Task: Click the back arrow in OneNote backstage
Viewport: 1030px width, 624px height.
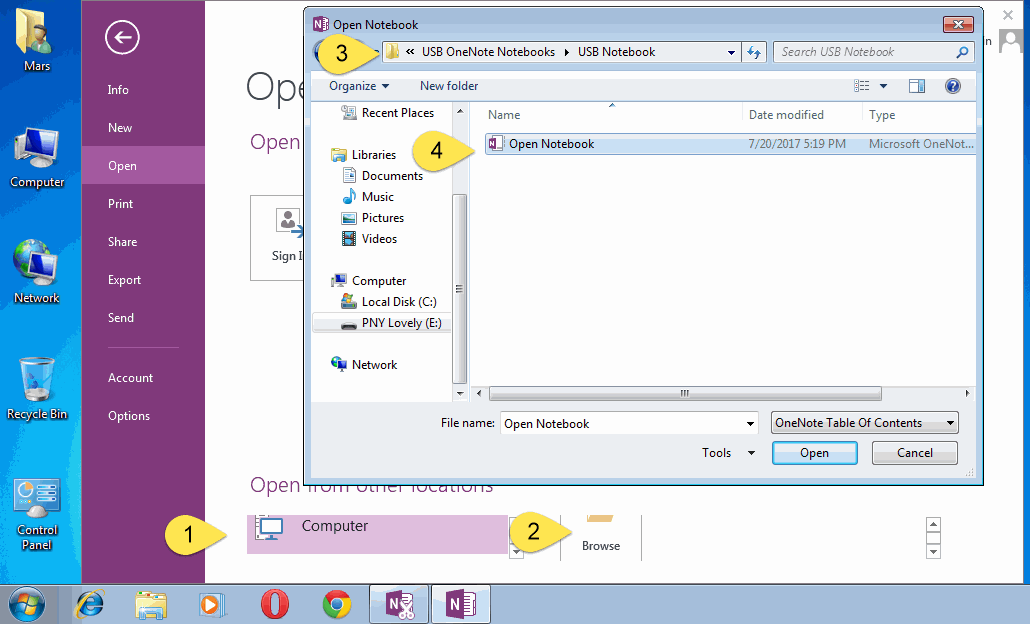Action: pos(122,37)
